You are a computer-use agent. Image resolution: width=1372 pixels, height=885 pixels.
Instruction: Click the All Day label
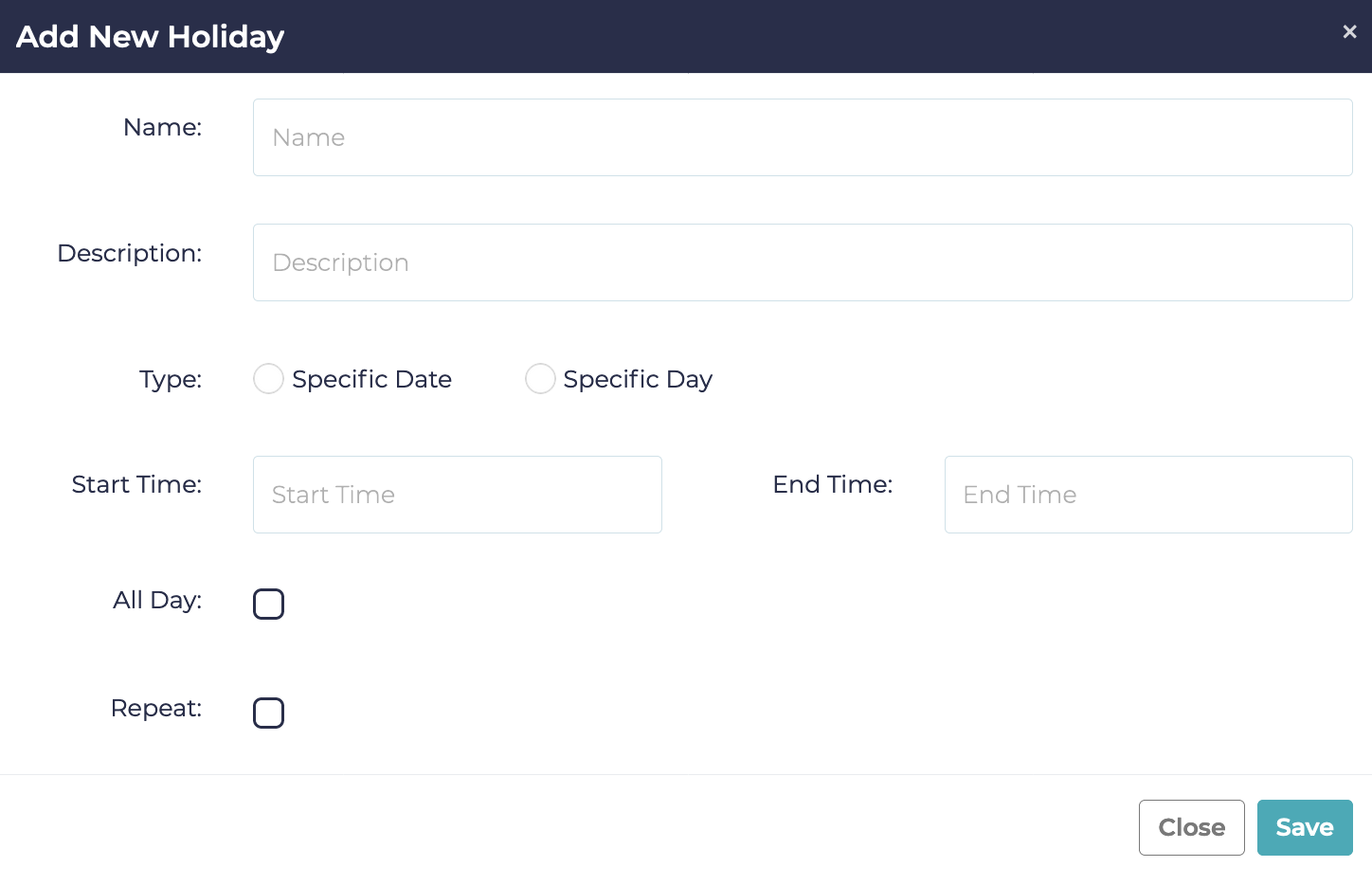[157, 600]
